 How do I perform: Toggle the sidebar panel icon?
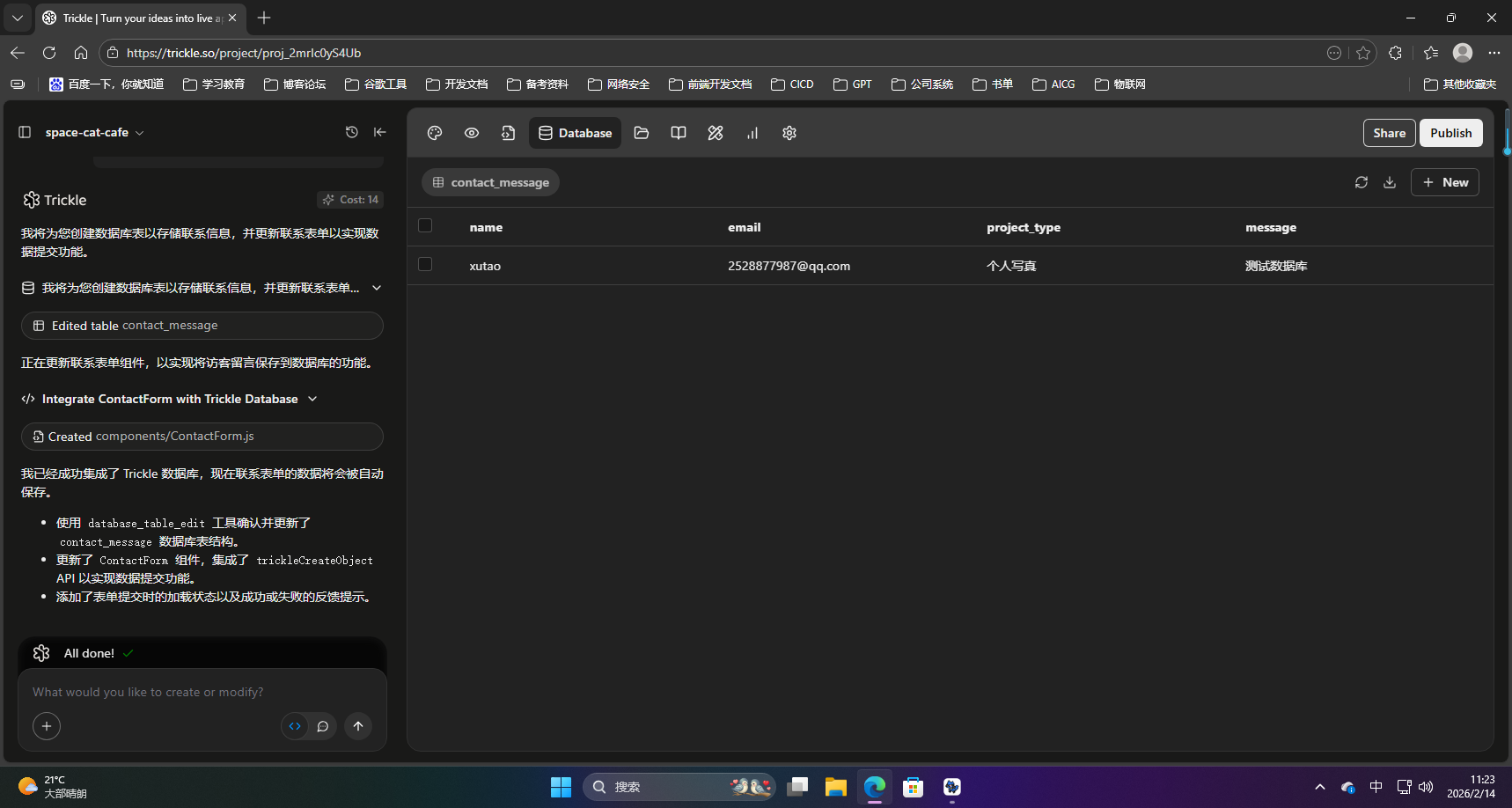pos(25,132)
